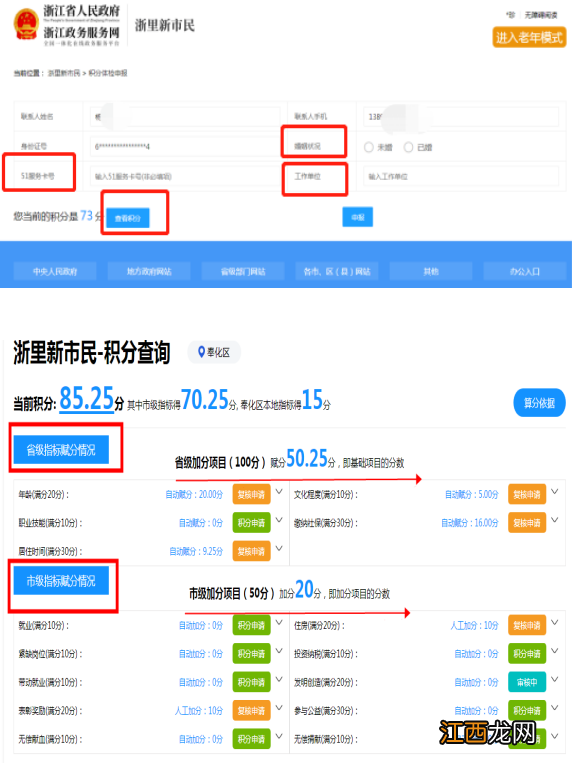The image size is (573, 763).
Task: Click the 审核中 status button for 发明创造
Action: point(527,682)
